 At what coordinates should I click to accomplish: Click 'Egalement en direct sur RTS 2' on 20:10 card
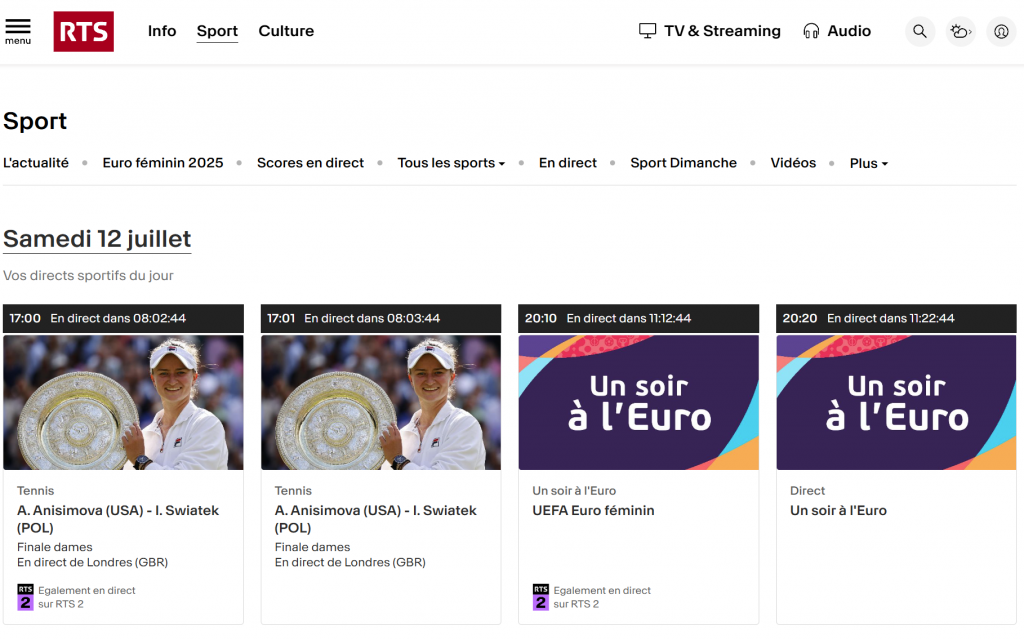tap(602, 597)
